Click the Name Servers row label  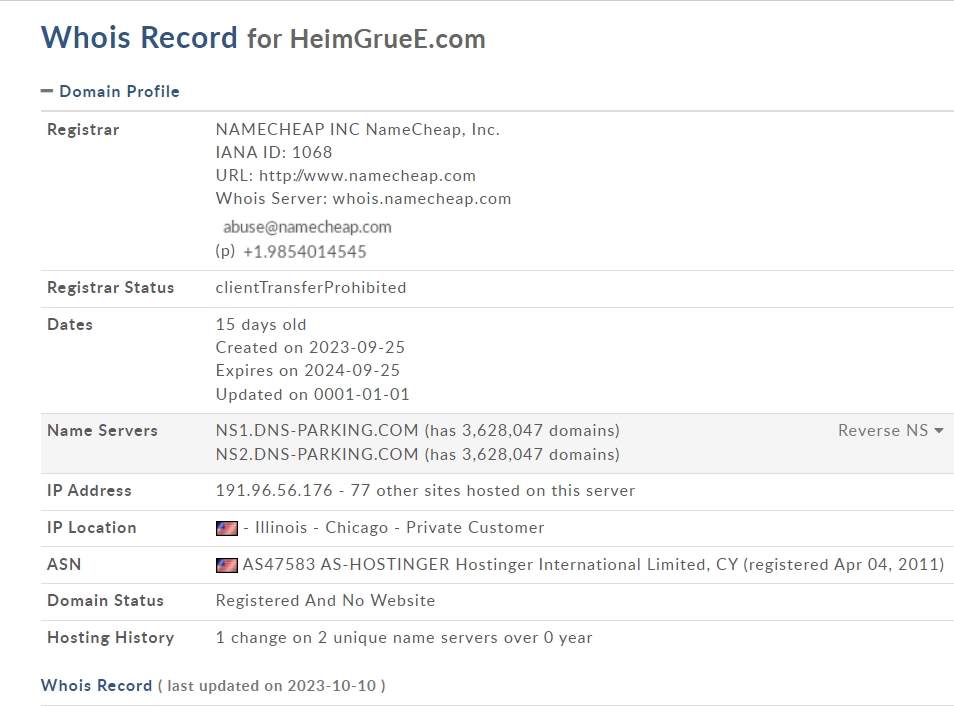coord(102,430)
